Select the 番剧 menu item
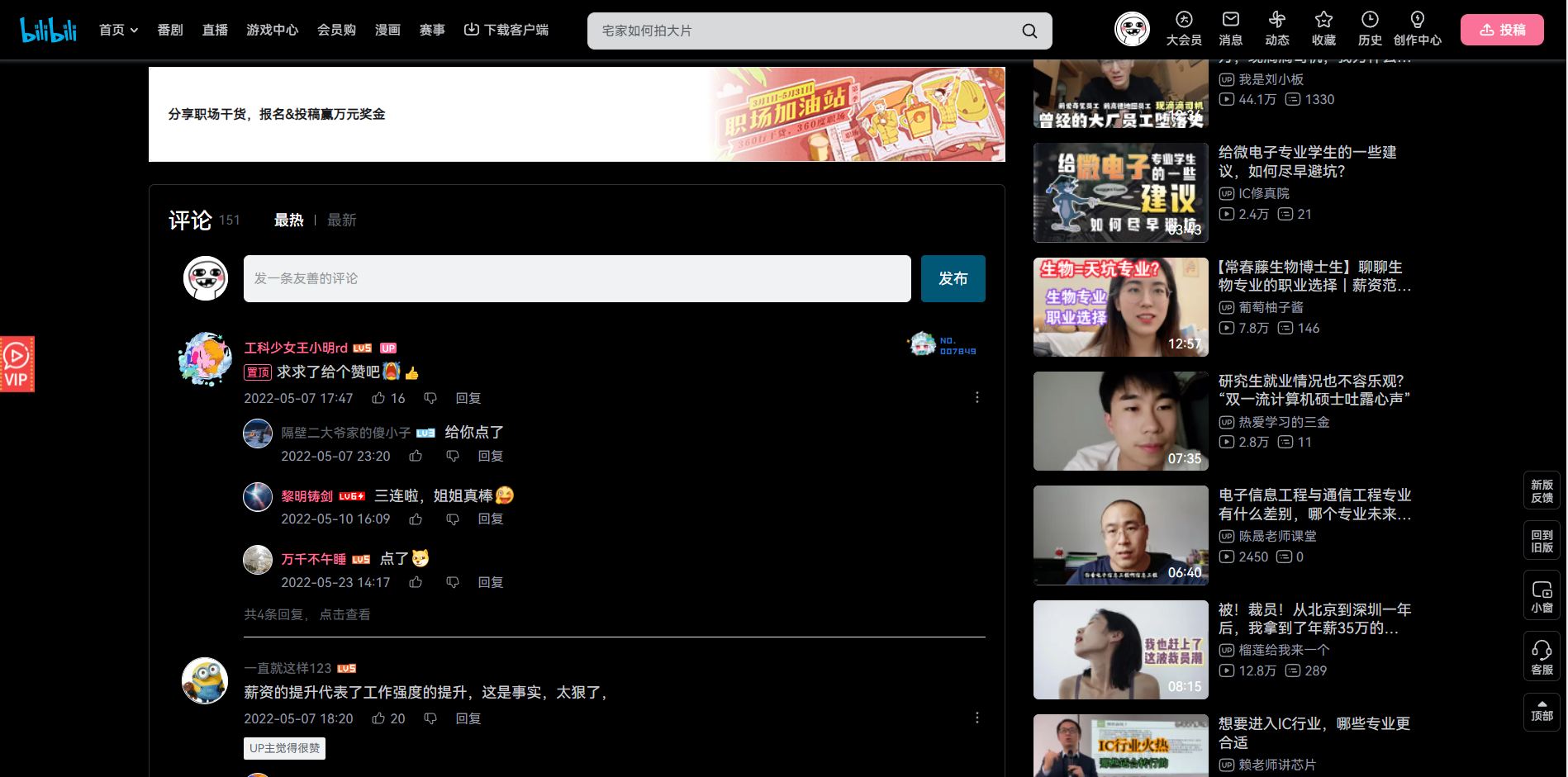The image size is (1568, 777). (x=169, y=29)
